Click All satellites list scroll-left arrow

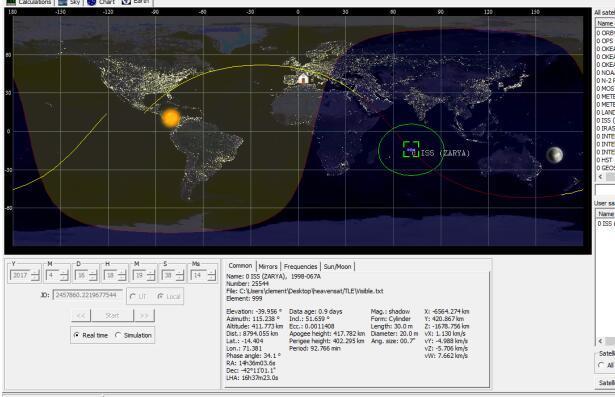[x=600, y=177]
